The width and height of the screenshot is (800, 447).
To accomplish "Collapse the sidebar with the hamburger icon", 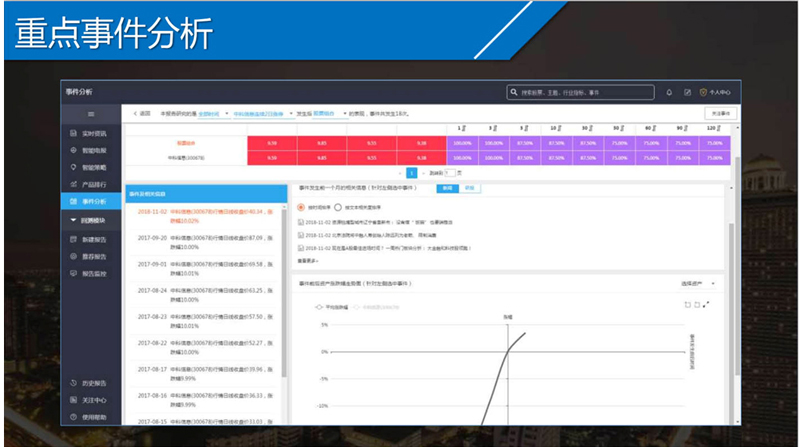I will click(x=91, y=114).
